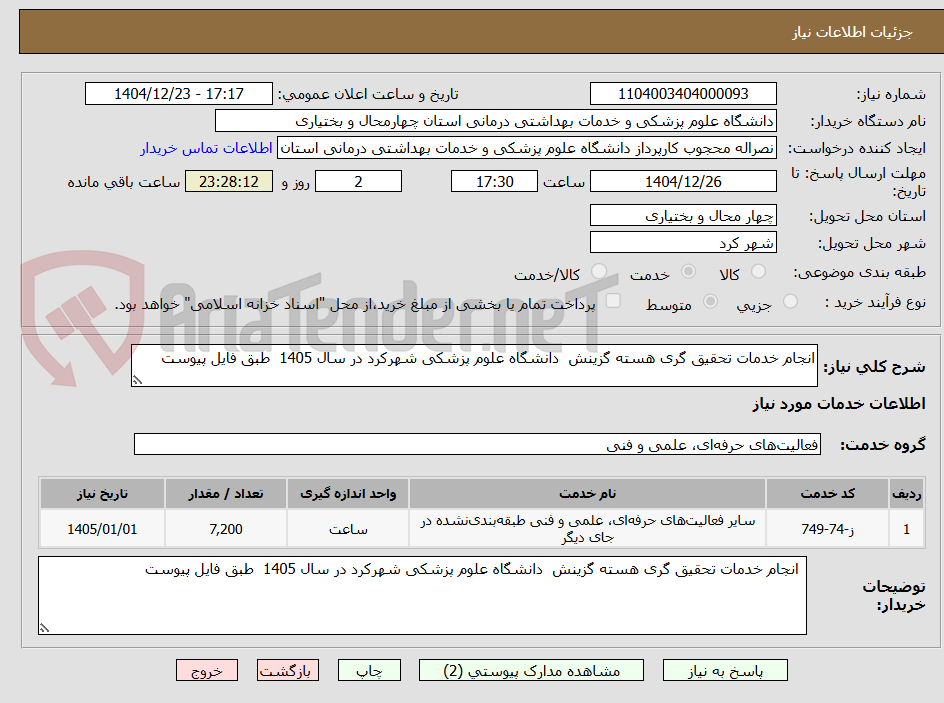944x703 pixels.
Task: Click the unit cell 'ساعت' in the table
Action: [x=348, y=529]
